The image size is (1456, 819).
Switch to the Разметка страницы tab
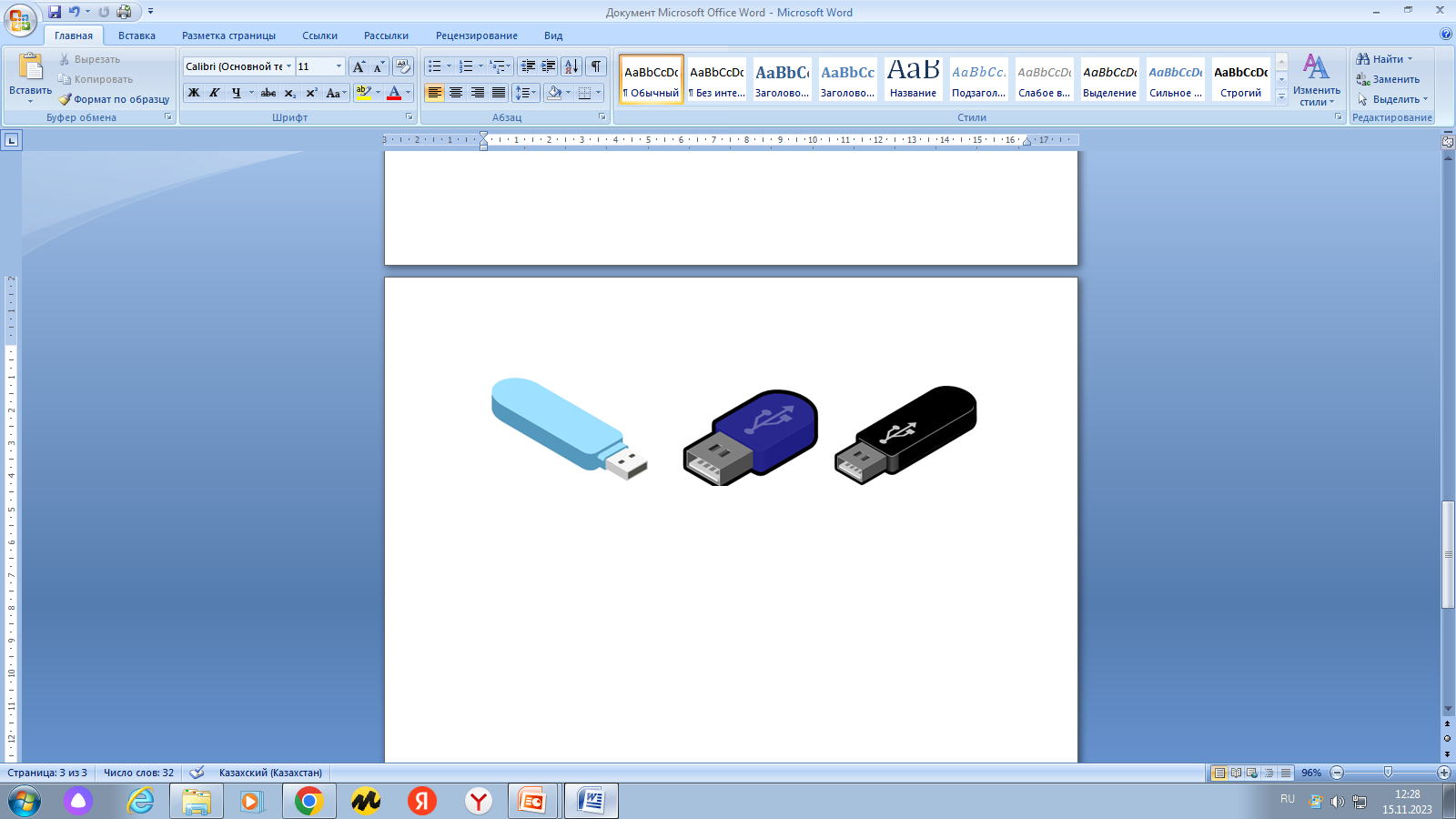coord(228,35)
